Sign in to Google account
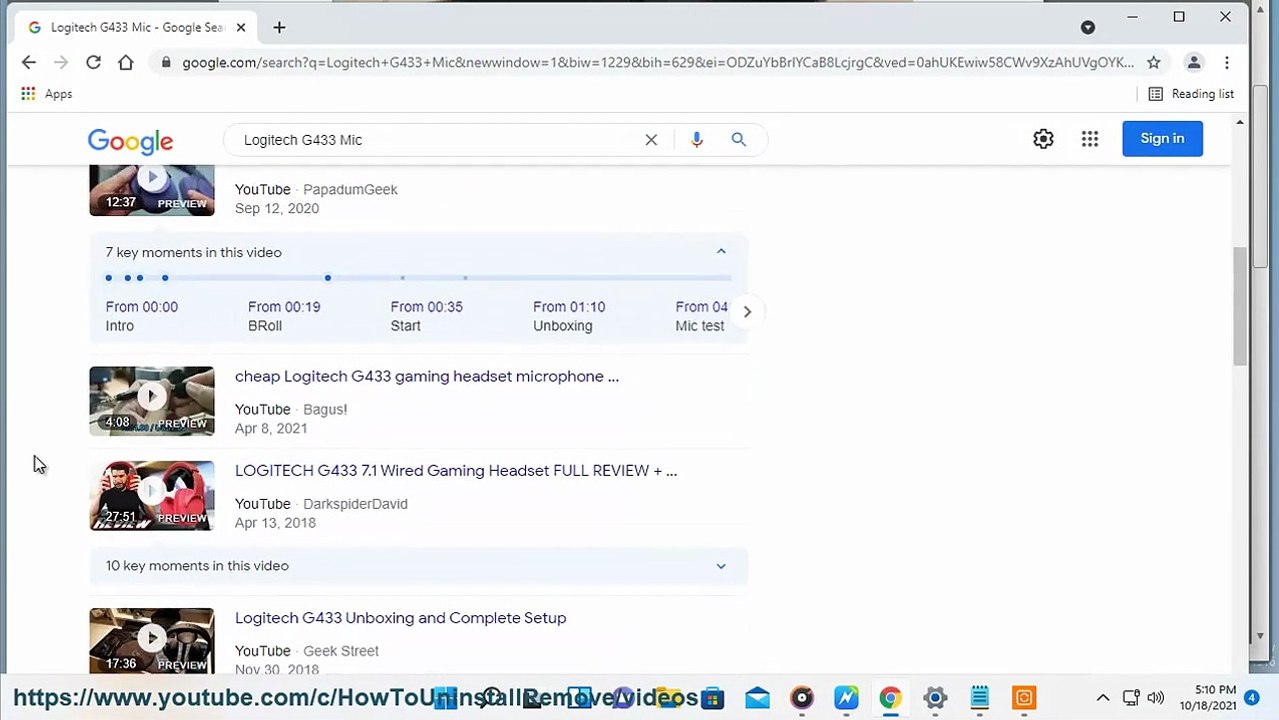 (x=1162, y=139)
